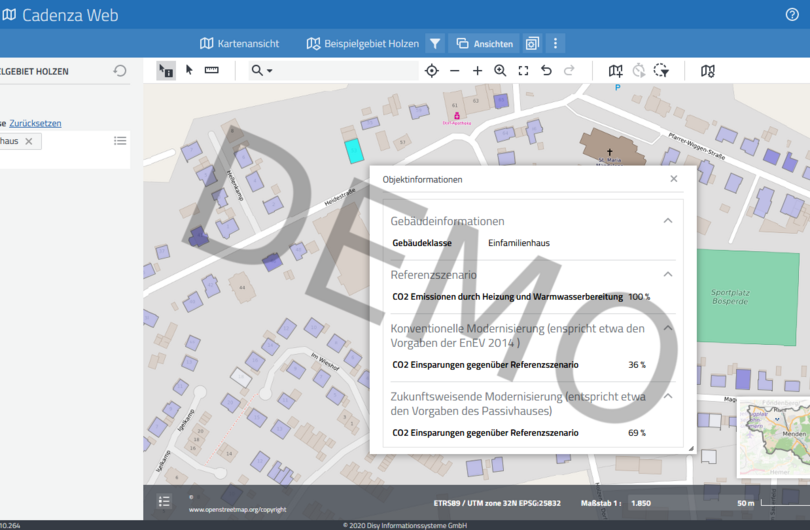Click the highlighted cyan building on map
The image size is (810, 530).
coord(354,151)
